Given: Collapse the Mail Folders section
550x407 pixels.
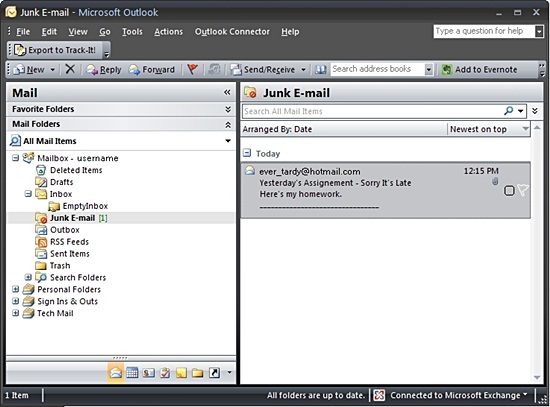Looking at the screenshot, I should coord(228,124).
